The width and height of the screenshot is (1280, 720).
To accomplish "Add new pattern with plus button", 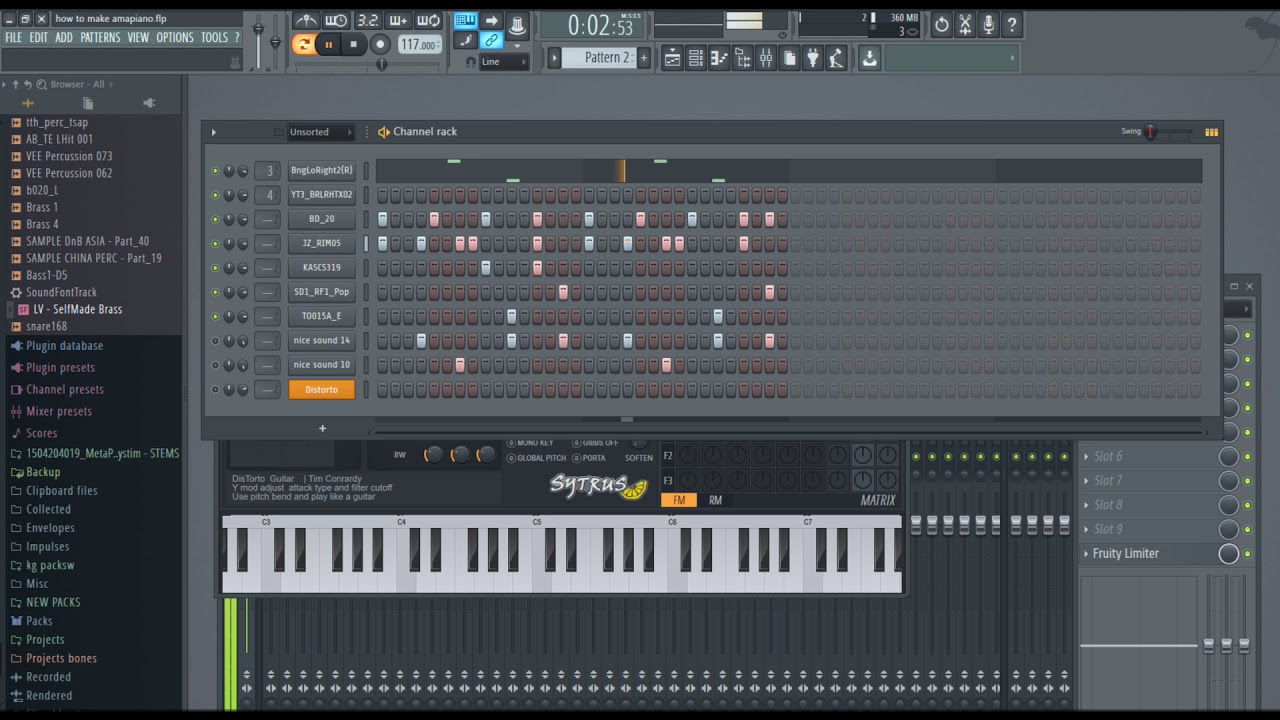I will tap(644, 58).
